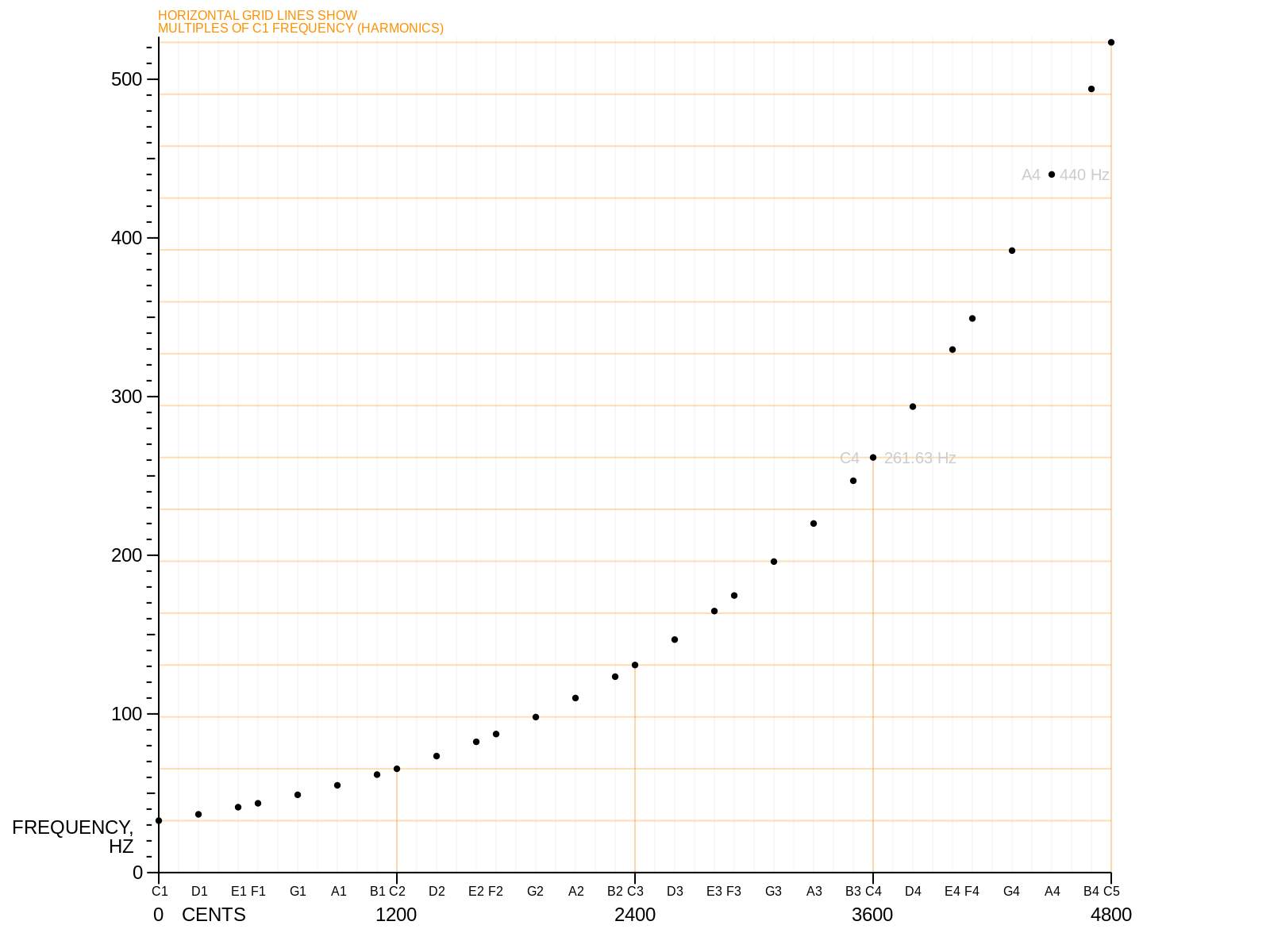Click the A2 data point at 110 Hz

point(575,698)
